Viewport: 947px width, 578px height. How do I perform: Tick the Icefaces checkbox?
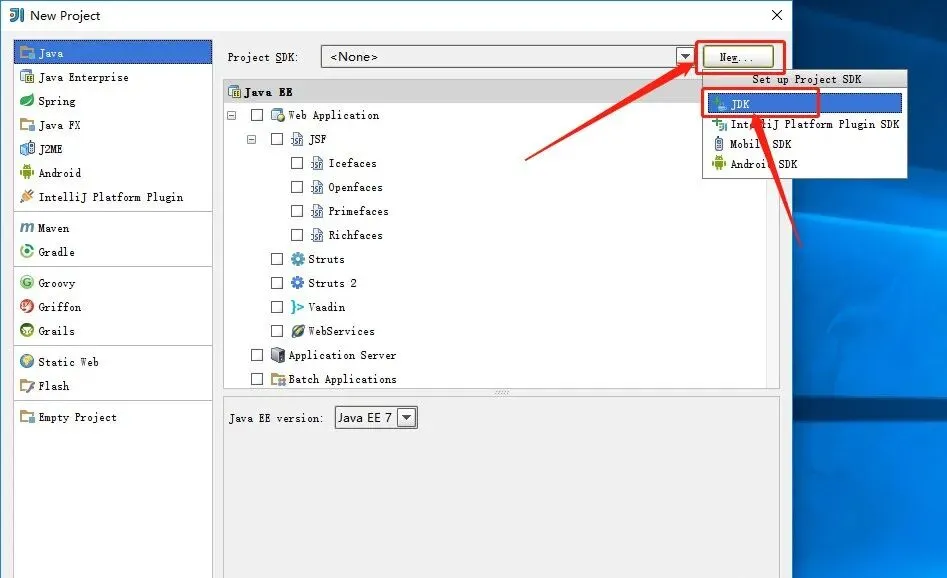click(297, 163)
